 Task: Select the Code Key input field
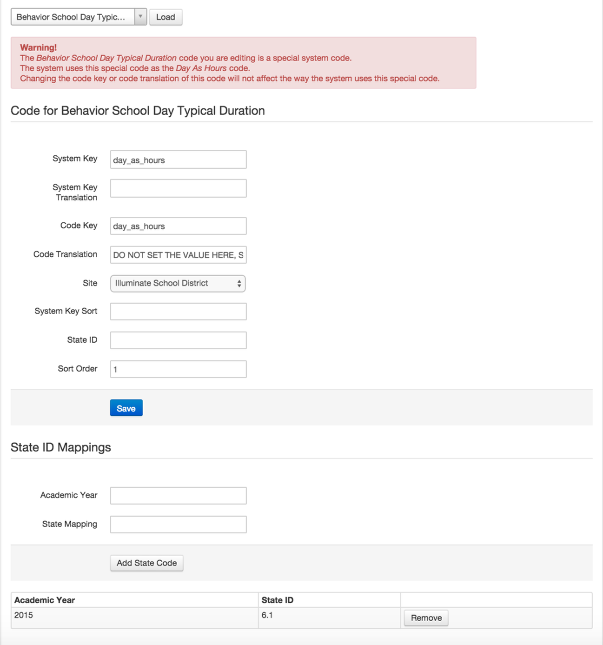pos(178,226)
